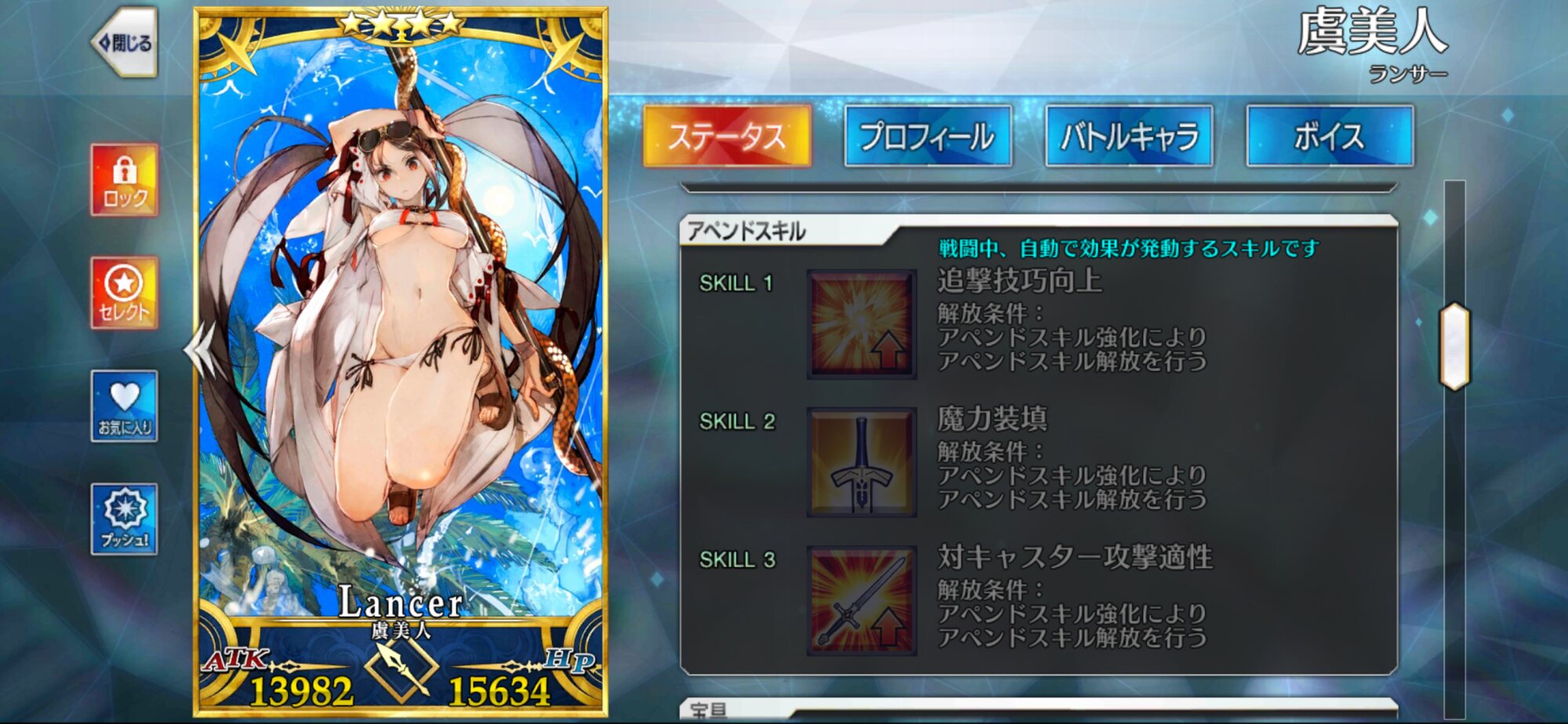Expand the 宝具 section header
The image size is (1568, 724).
(x=1038, y=710)
